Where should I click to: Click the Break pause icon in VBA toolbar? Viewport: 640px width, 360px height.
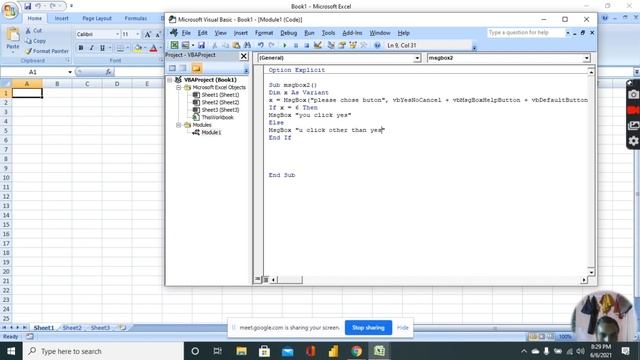coord(296,45)
